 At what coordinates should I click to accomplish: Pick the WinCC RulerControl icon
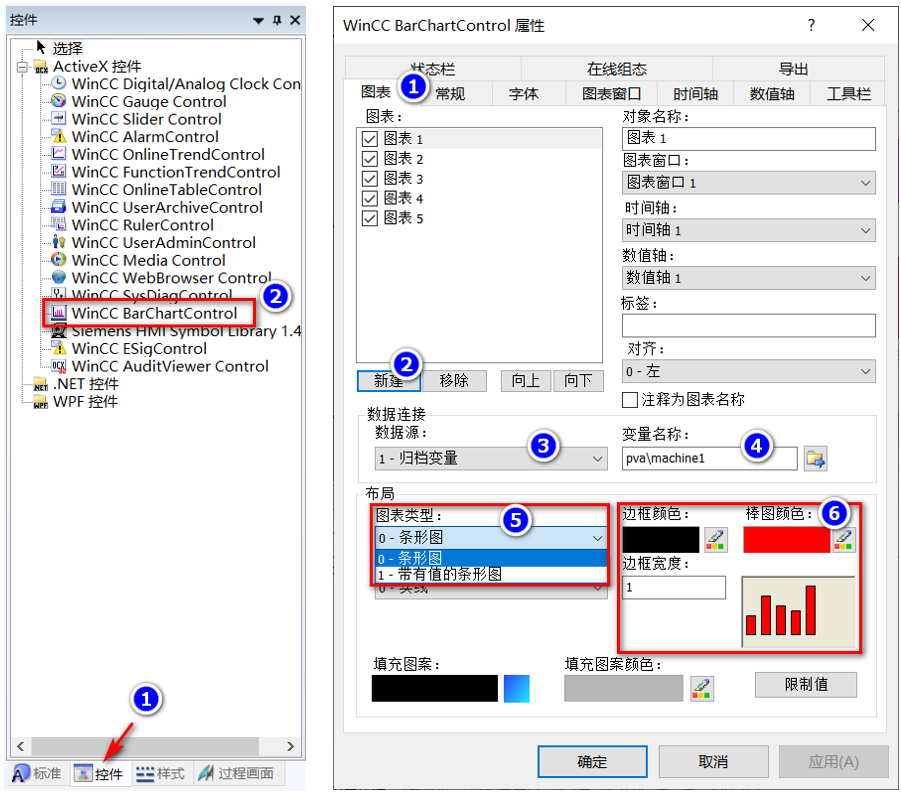(x=59, y=225)
